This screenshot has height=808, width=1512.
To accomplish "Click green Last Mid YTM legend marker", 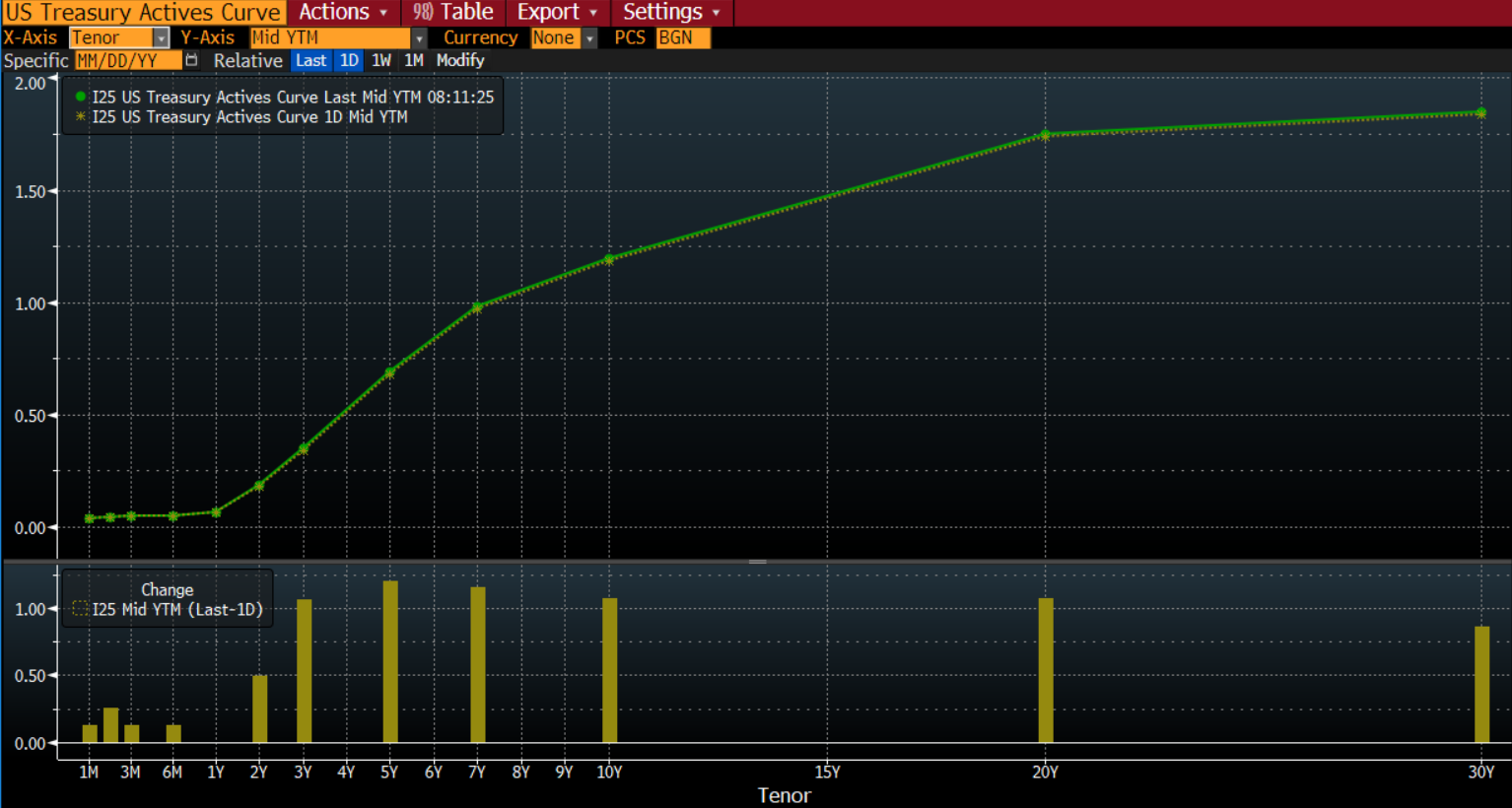I will pos(81,97).
